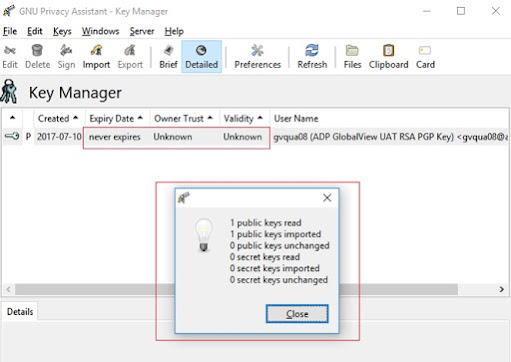Sort by the Created column
Screen dimensions: 511x362
point(59,118)
